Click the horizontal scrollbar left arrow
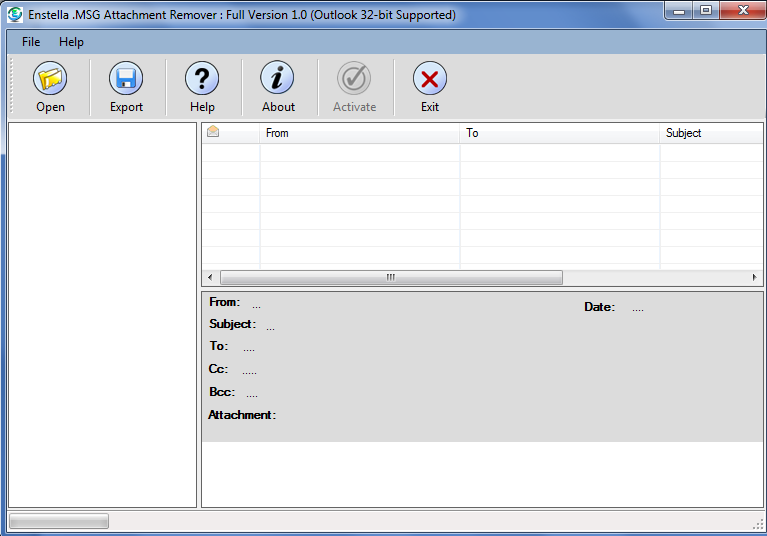 click(x=210, y=277)
